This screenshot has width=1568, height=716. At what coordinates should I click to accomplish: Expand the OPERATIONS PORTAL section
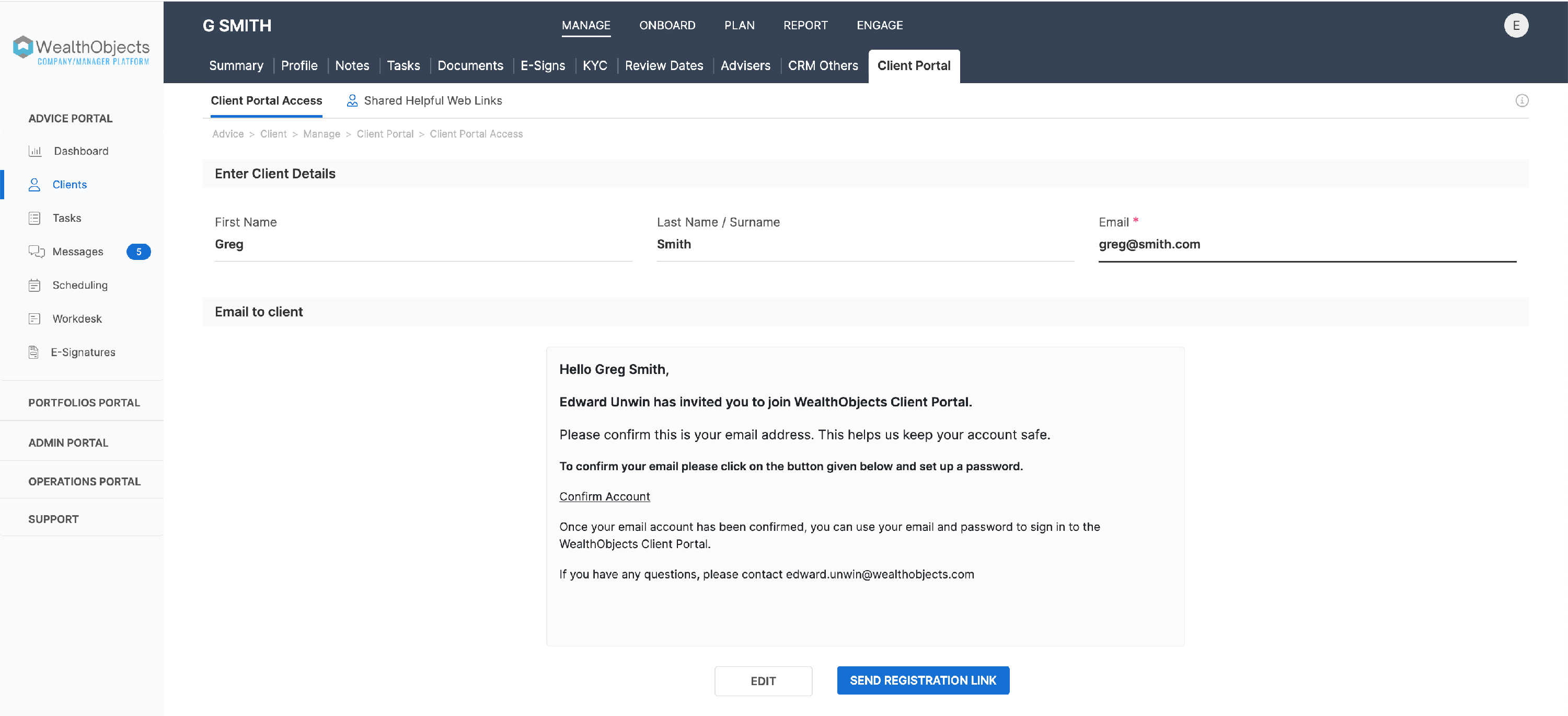click(84, 481)
